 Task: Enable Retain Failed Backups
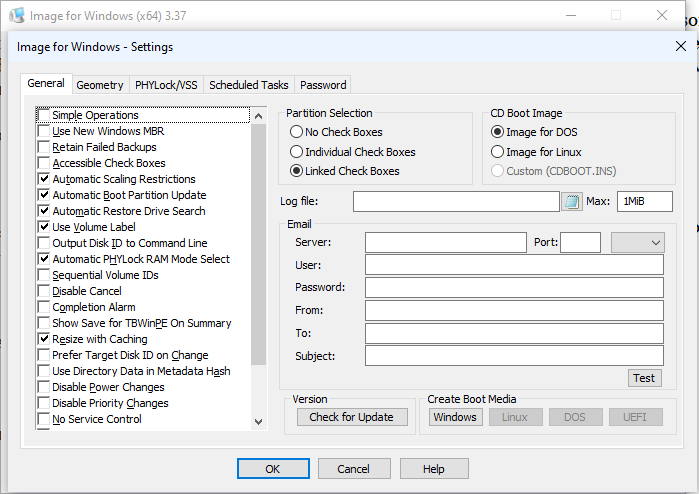click(44, 147)
